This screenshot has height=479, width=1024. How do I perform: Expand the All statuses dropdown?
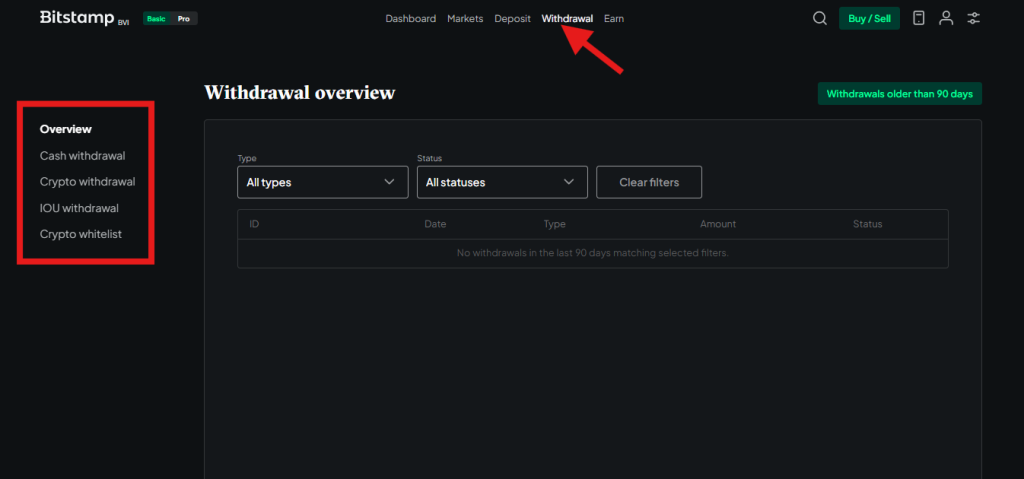click(502, 182)
